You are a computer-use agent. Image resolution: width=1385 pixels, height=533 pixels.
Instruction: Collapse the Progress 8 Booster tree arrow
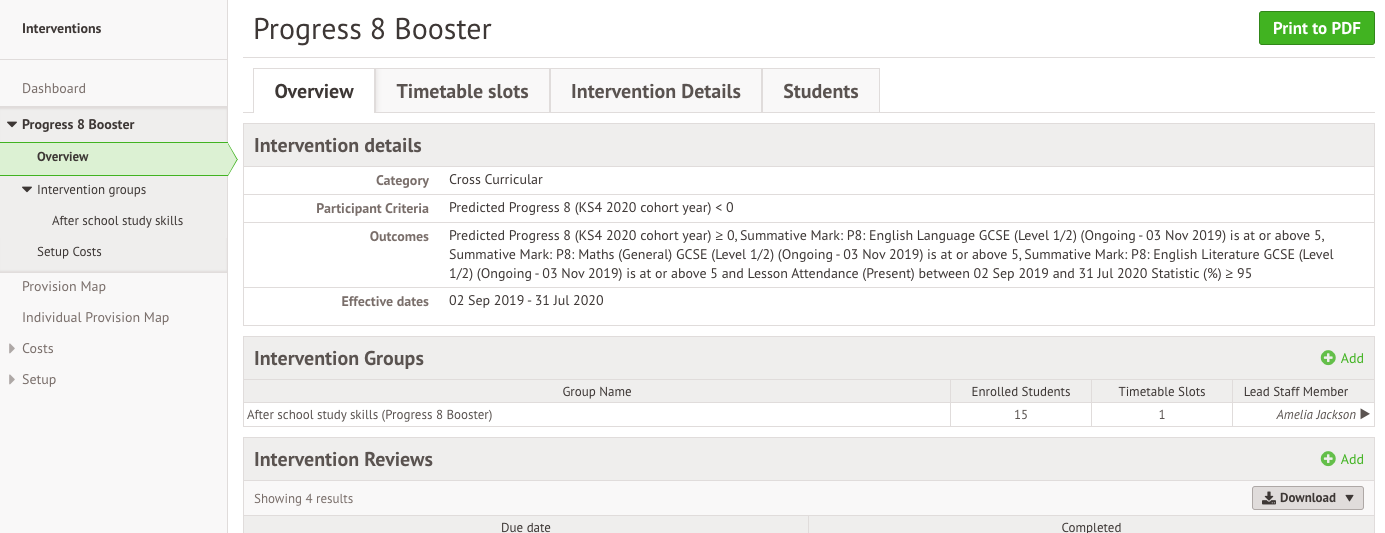point(12,125)
